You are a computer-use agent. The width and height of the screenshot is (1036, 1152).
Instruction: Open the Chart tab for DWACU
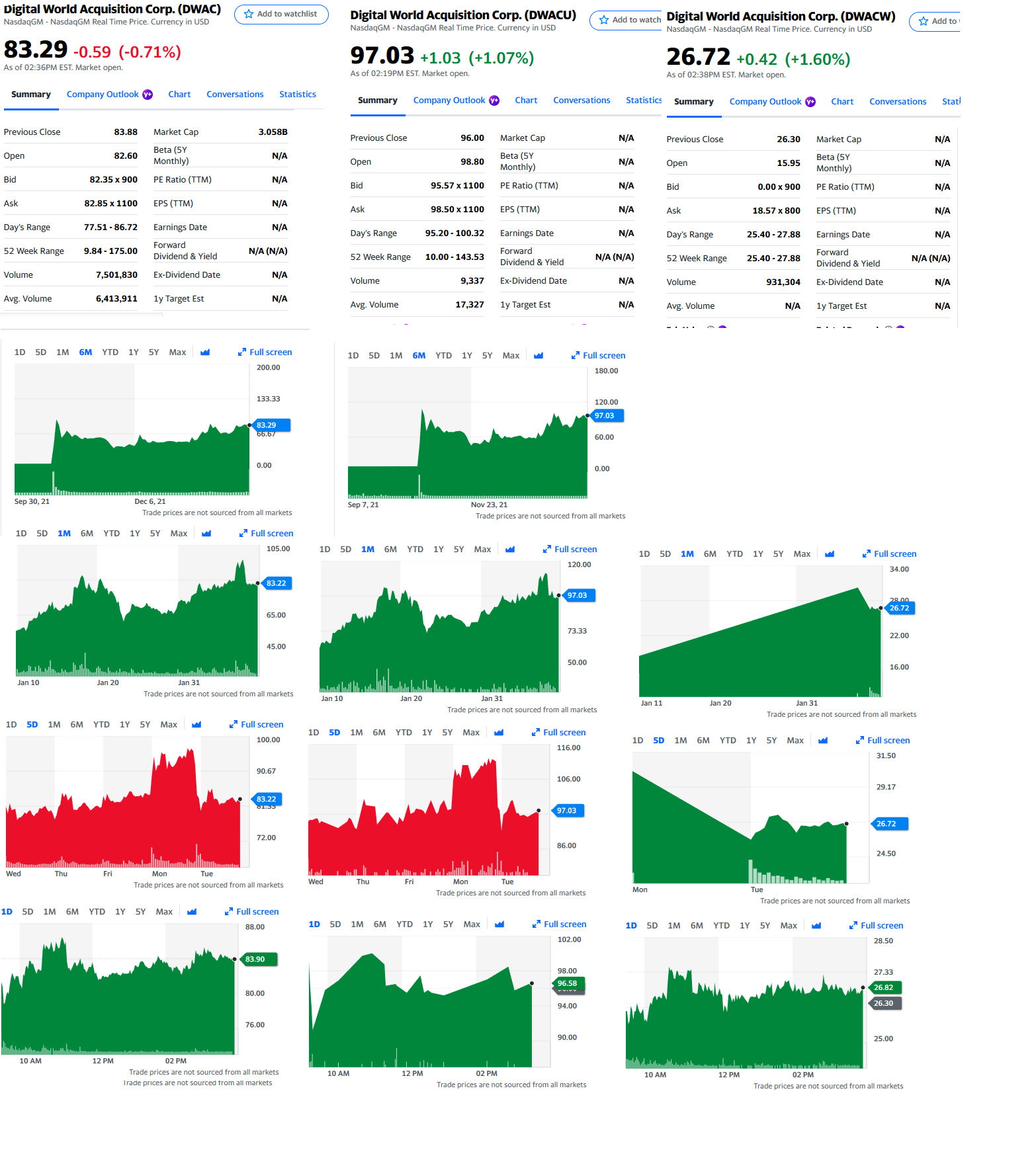click(x=526, y=101)
